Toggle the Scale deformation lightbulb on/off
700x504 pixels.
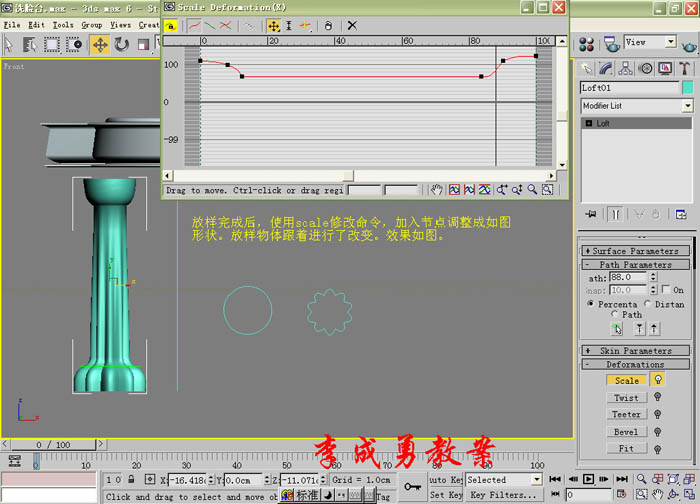pos(658,379)
